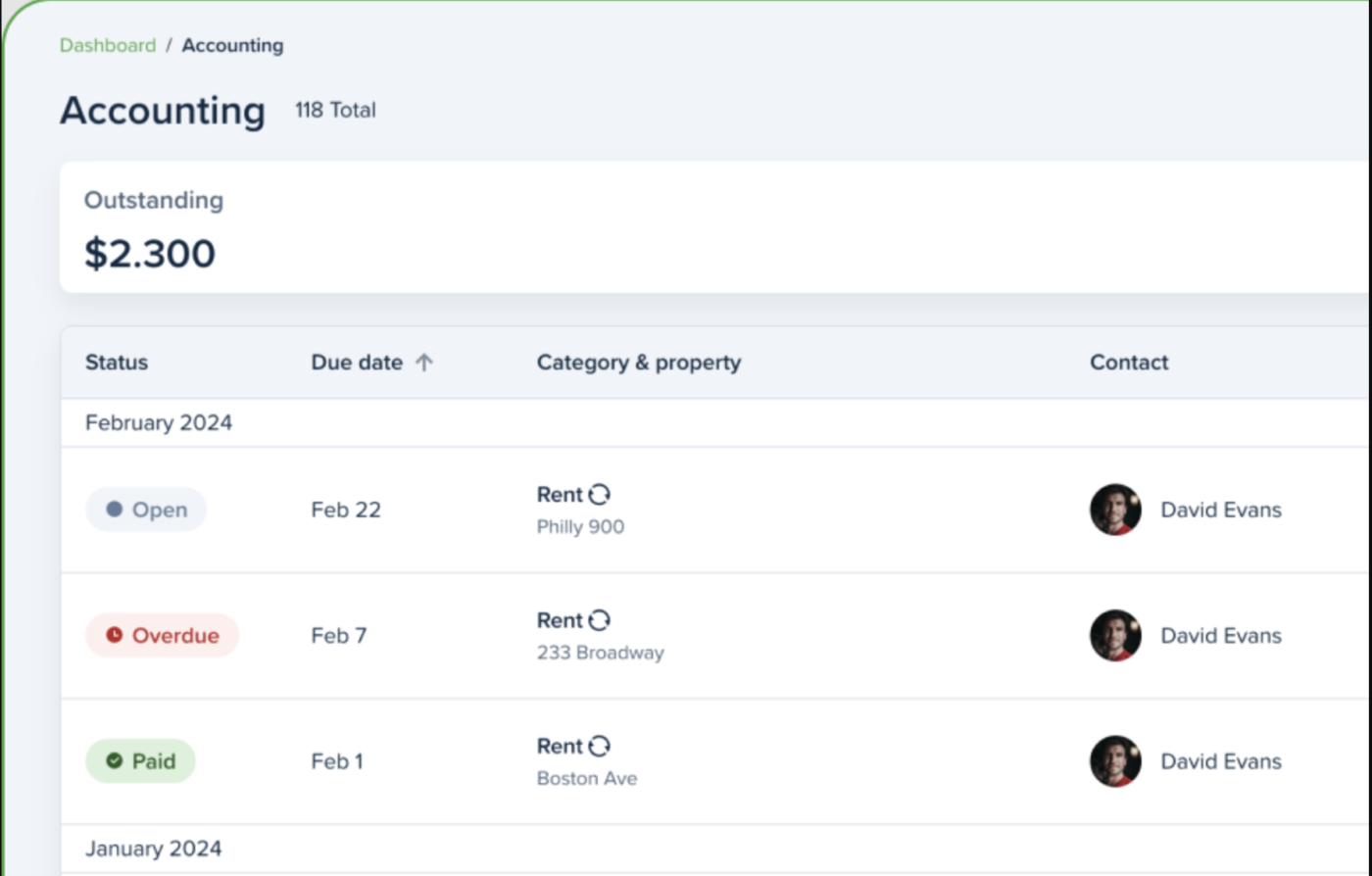Click the Outstanding $2.300 summary card
Screen dimensions: 1372x876
pos(715,227)
